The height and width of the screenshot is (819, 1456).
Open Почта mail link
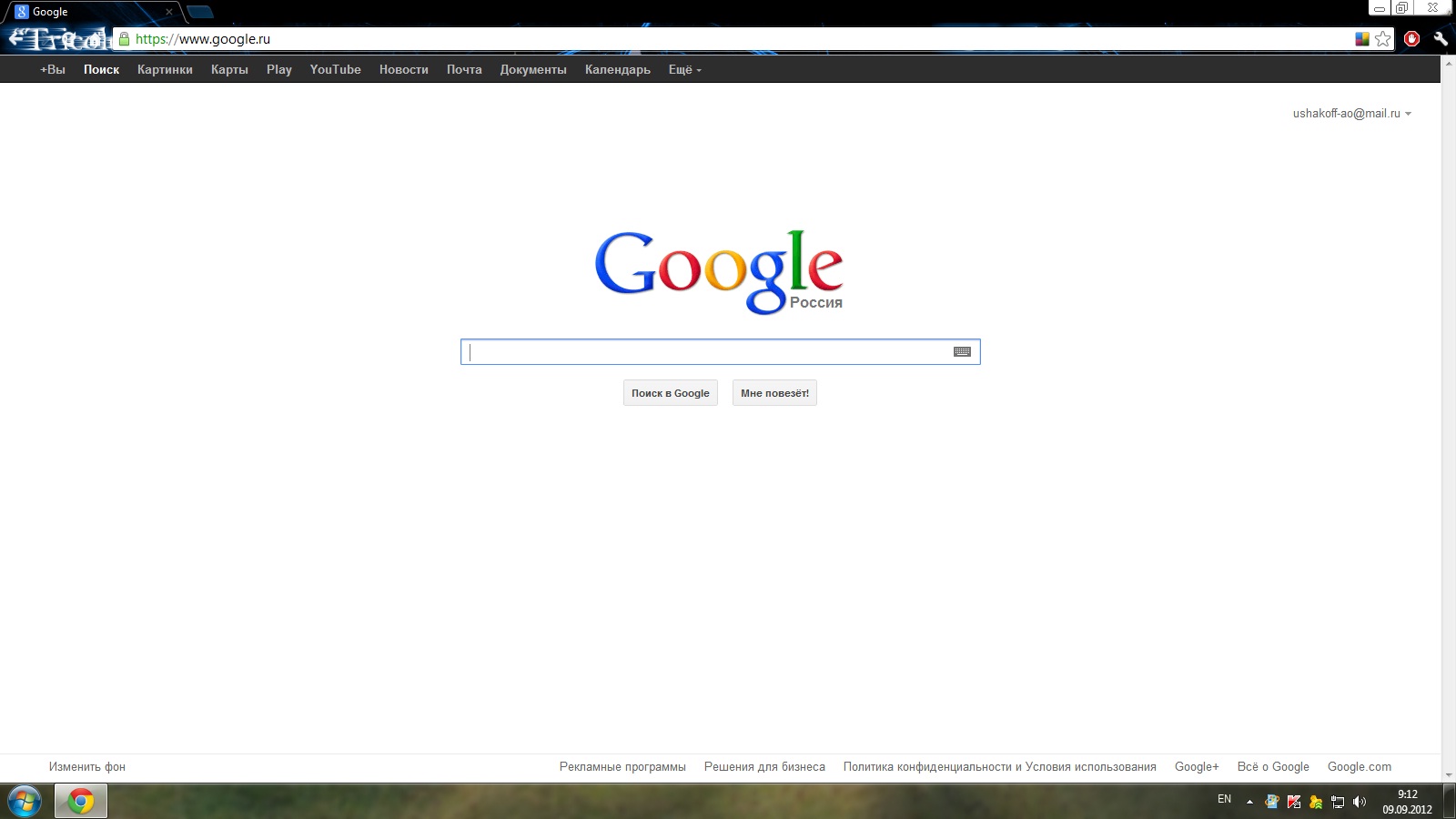click(x=464, y=69)
